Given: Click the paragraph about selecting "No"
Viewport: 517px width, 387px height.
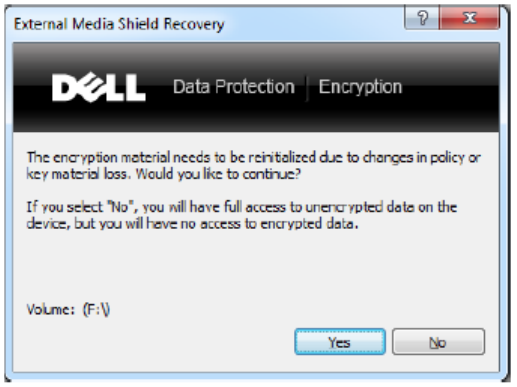Looking at the screenshot, I should (x=242, y=215).
